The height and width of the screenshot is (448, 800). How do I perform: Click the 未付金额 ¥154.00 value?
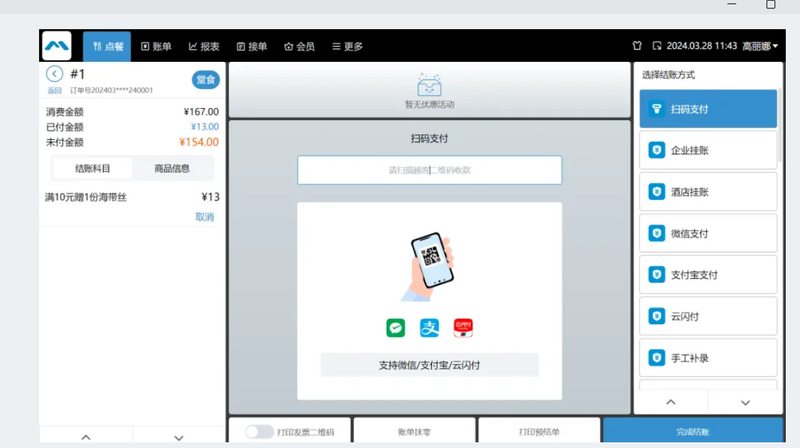pyautogui.click(x=199, y=142)
